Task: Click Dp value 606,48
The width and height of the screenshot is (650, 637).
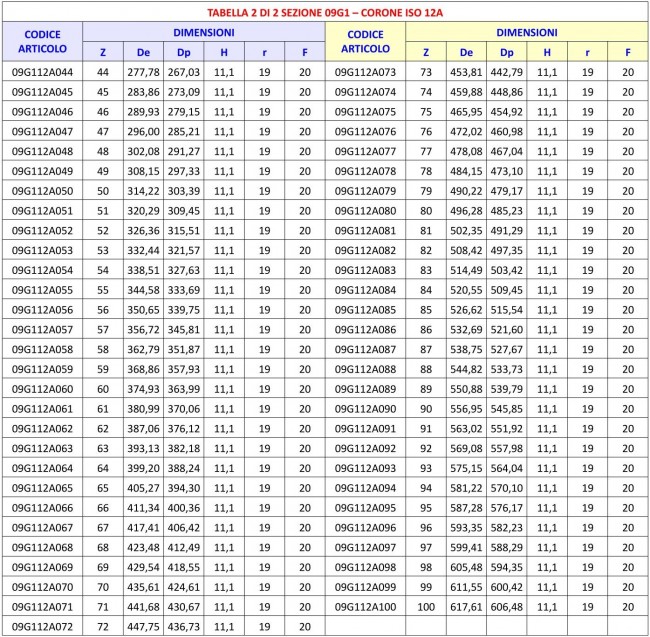Action: coord(507,607)
